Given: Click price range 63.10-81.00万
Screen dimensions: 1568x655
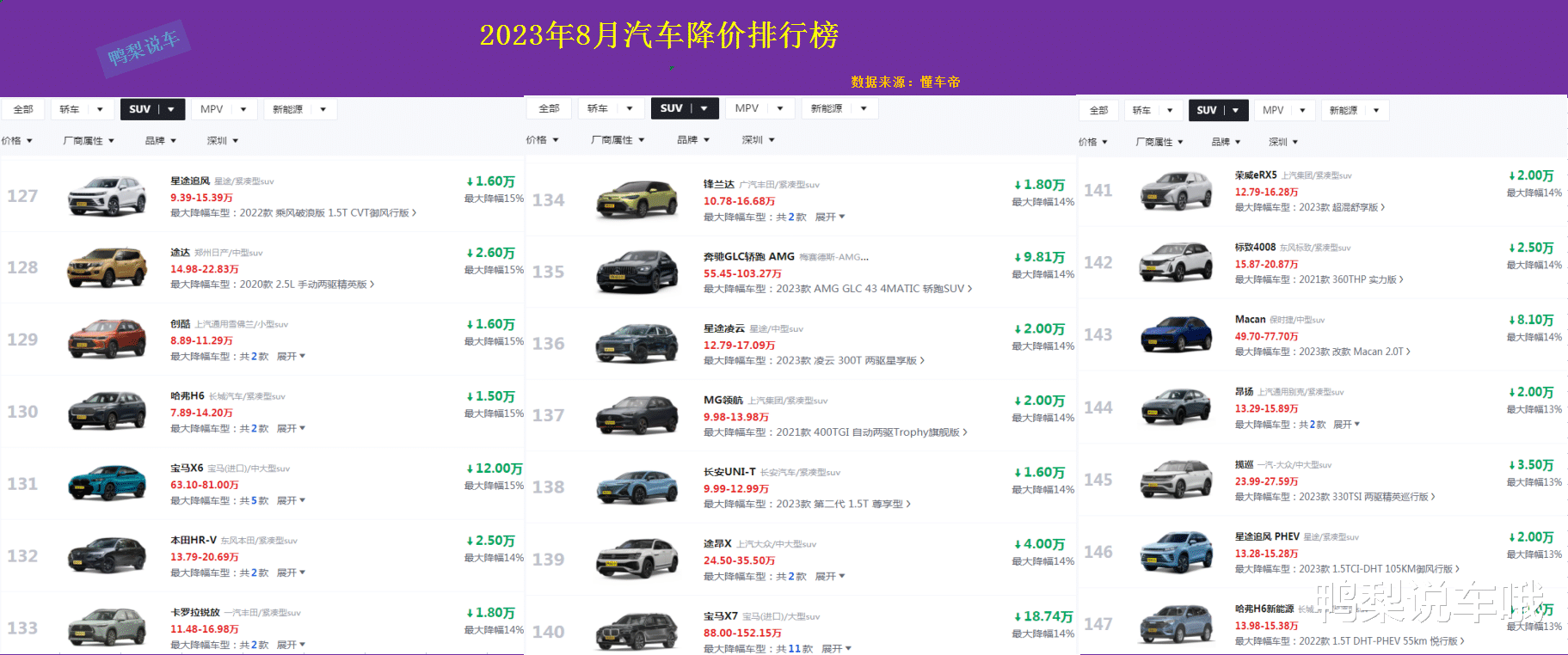Looking at the screenshot, I should [x=205, y=485].
